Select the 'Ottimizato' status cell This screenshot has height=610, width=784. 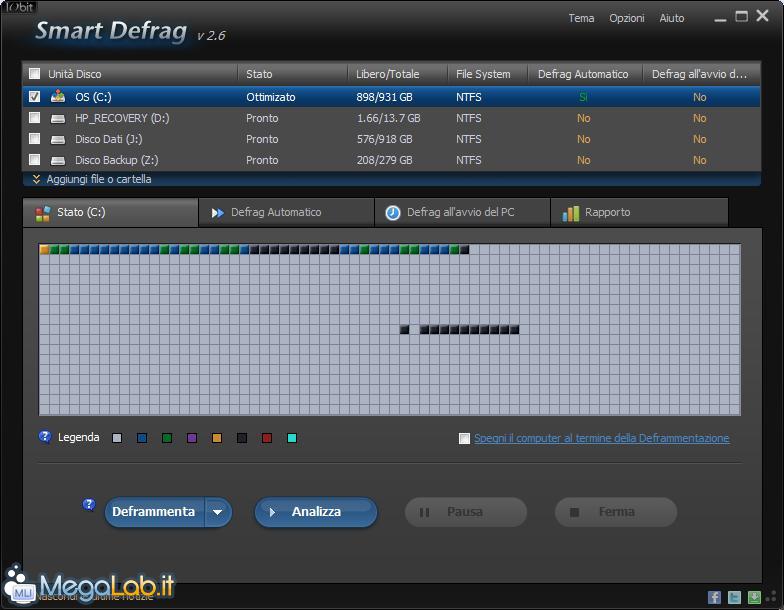(270, 97)
